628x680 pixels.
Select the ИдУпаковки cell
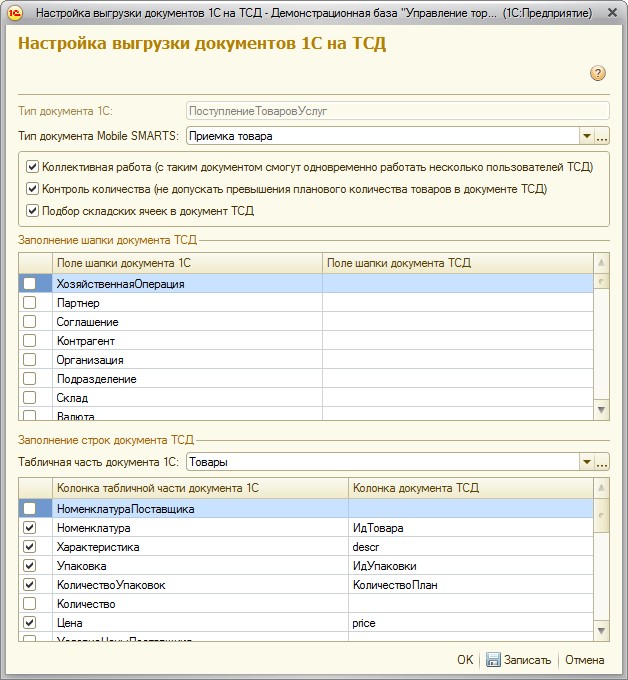click(471, 566)
